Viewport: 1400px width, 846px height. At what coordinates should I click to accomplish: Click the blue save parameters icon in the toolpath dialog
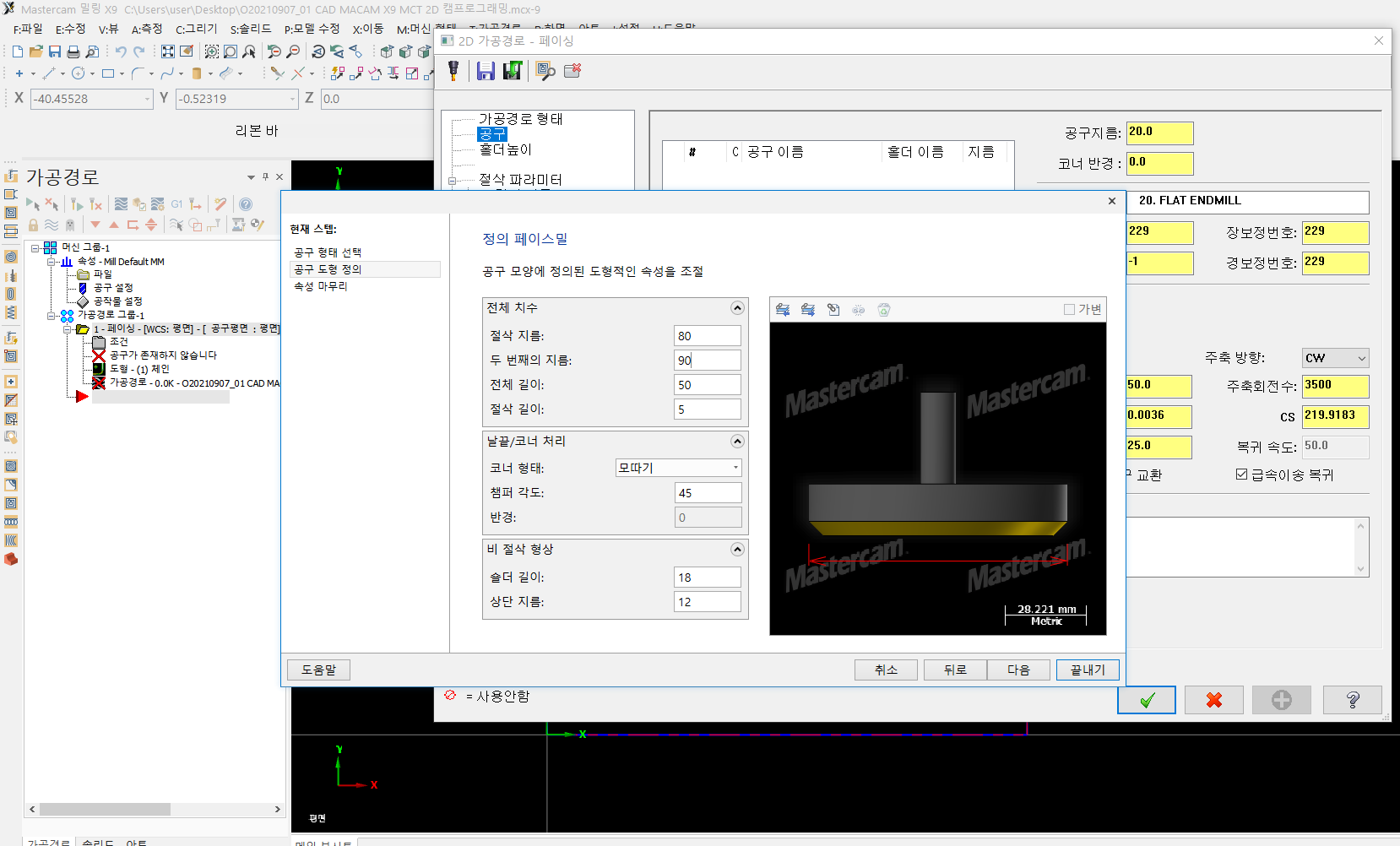486,71
